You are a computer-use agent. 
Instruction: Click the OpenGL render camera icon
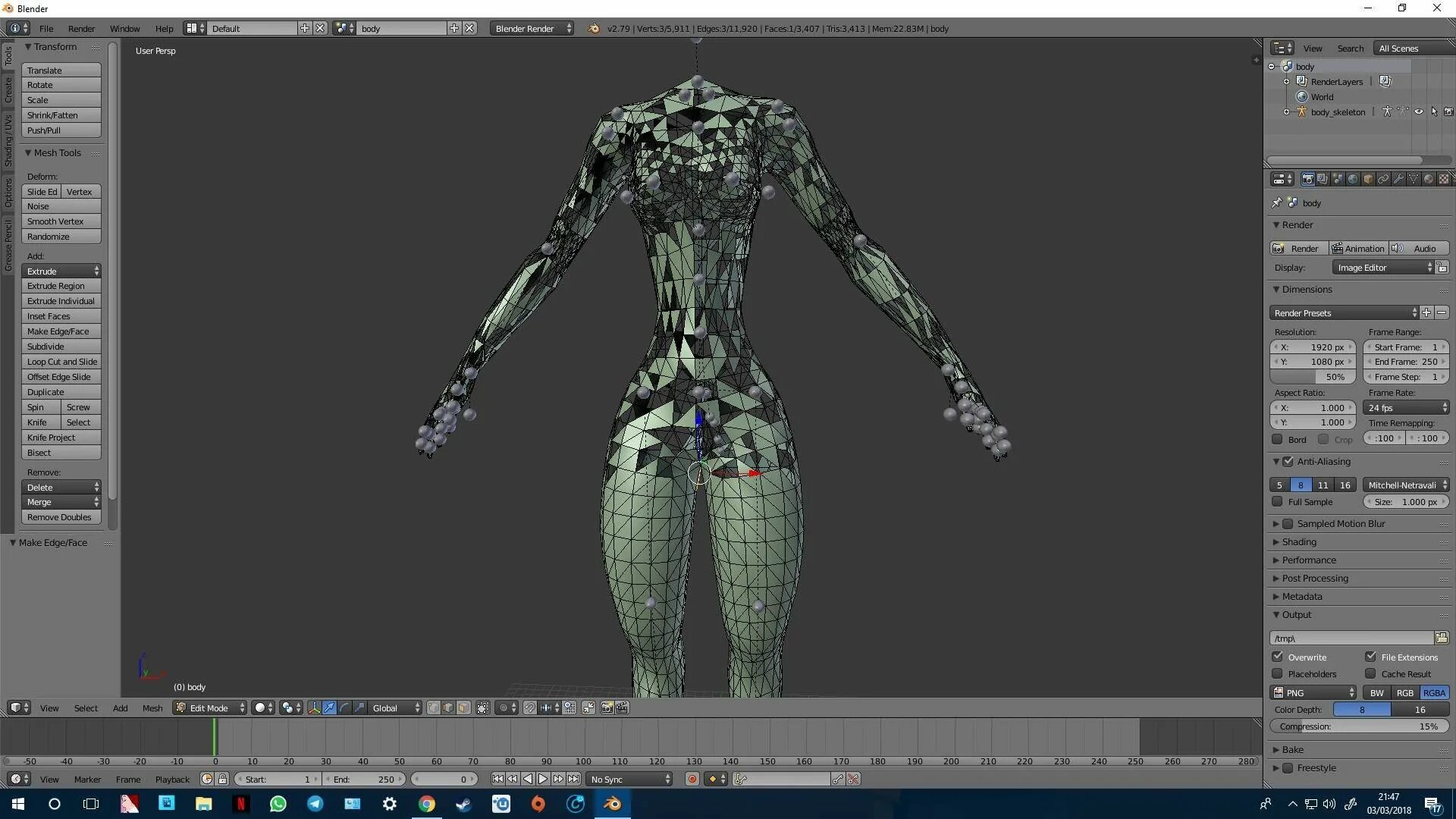click(607, 708)
